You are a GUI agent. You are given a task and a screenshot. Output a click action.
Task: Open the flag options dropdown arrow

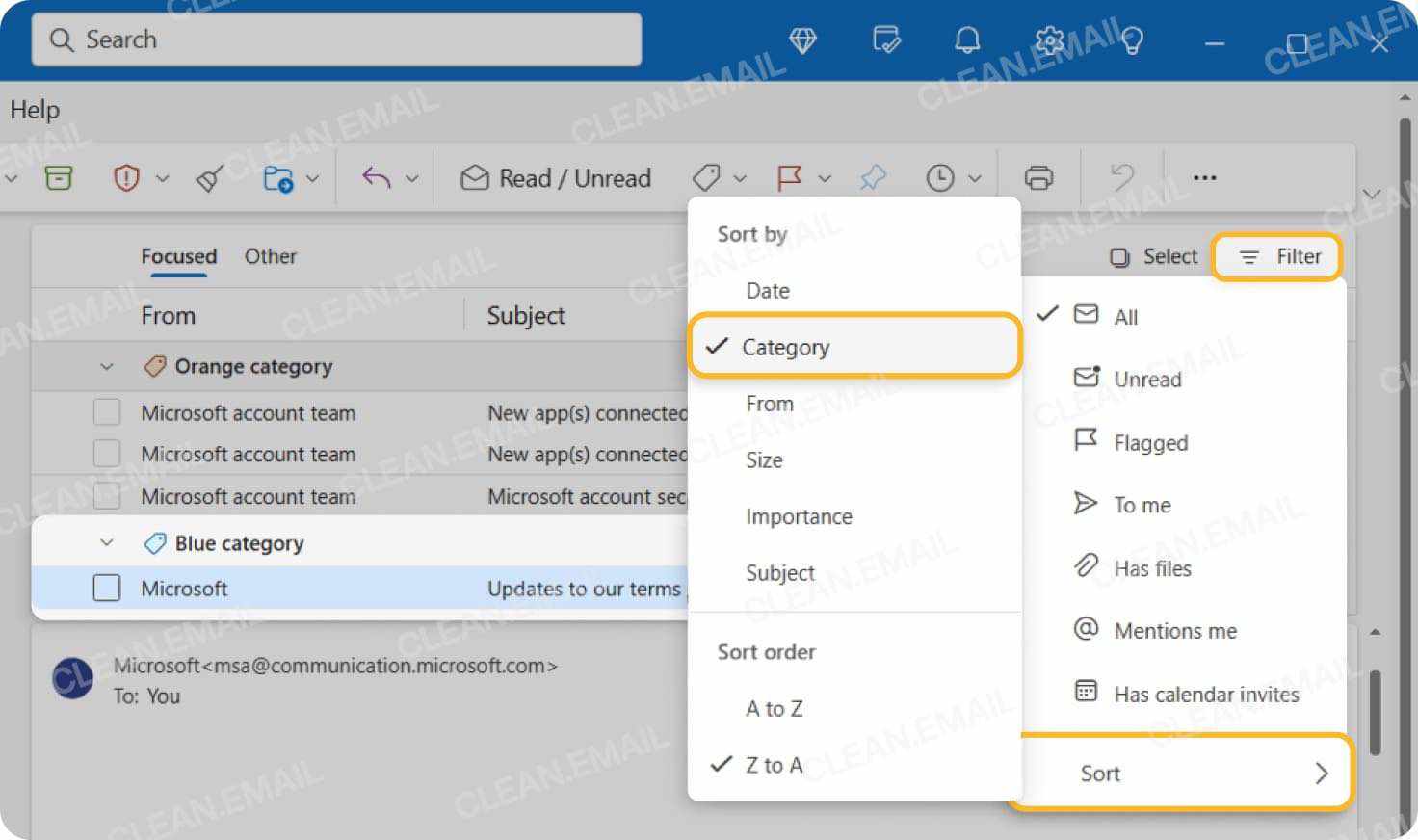click(824, 177)
